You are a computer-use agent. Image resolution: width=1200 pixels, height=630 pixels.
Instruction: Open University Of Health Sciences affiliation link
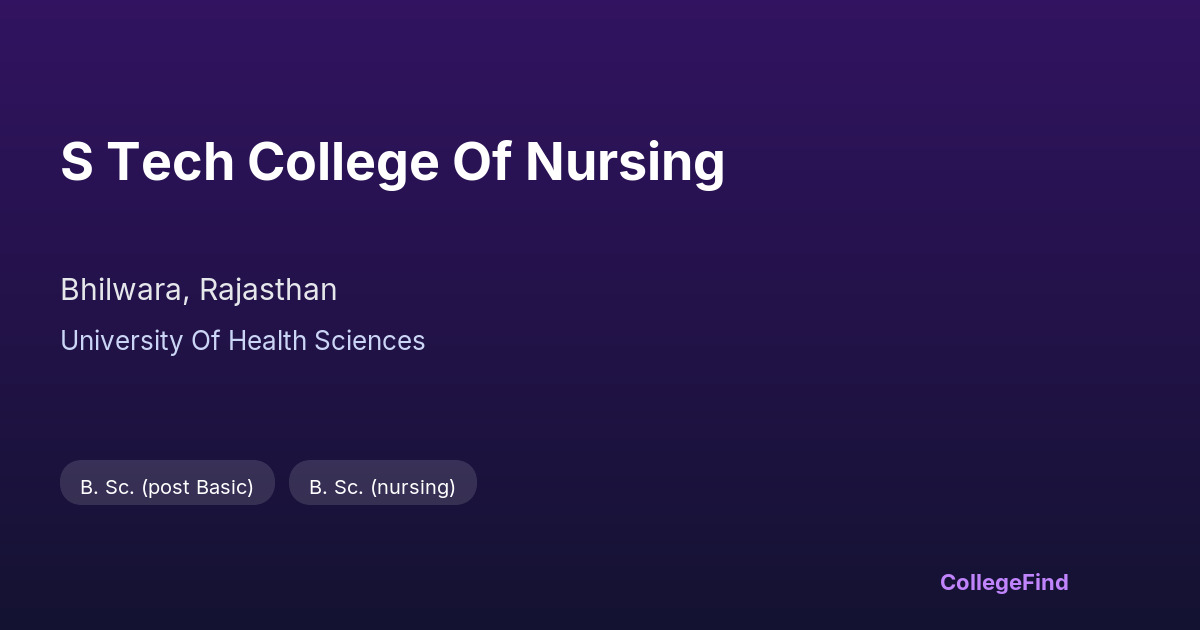(242, 341)
